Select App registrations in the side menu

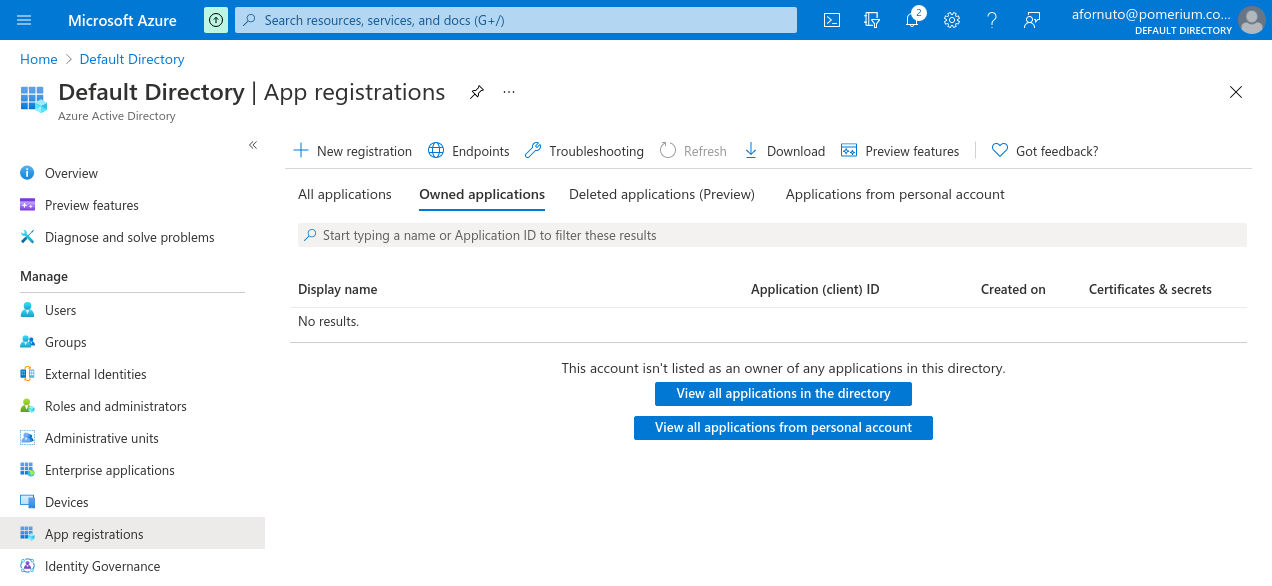click(132, 534)
